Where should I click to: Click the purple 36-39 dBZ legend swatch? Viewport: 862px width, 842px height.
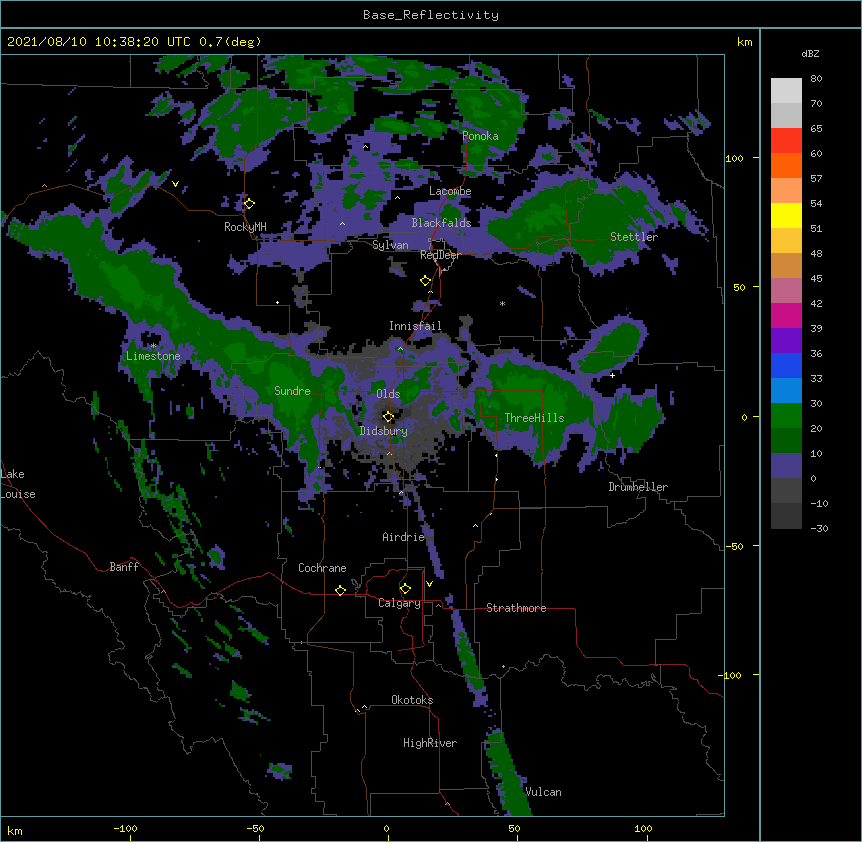786,341
